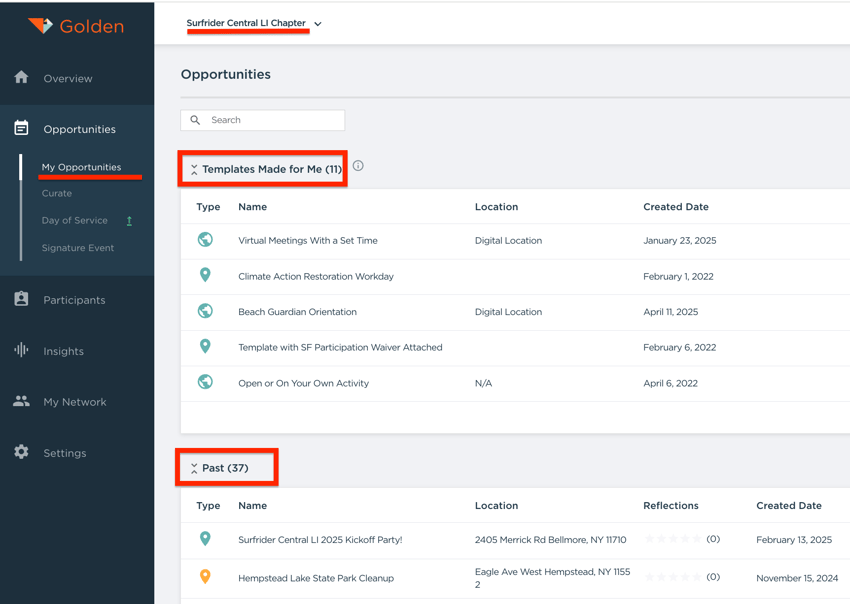Open Opportunities in the sidebar menu
The image size is (850, 604).
pos(80,129)
